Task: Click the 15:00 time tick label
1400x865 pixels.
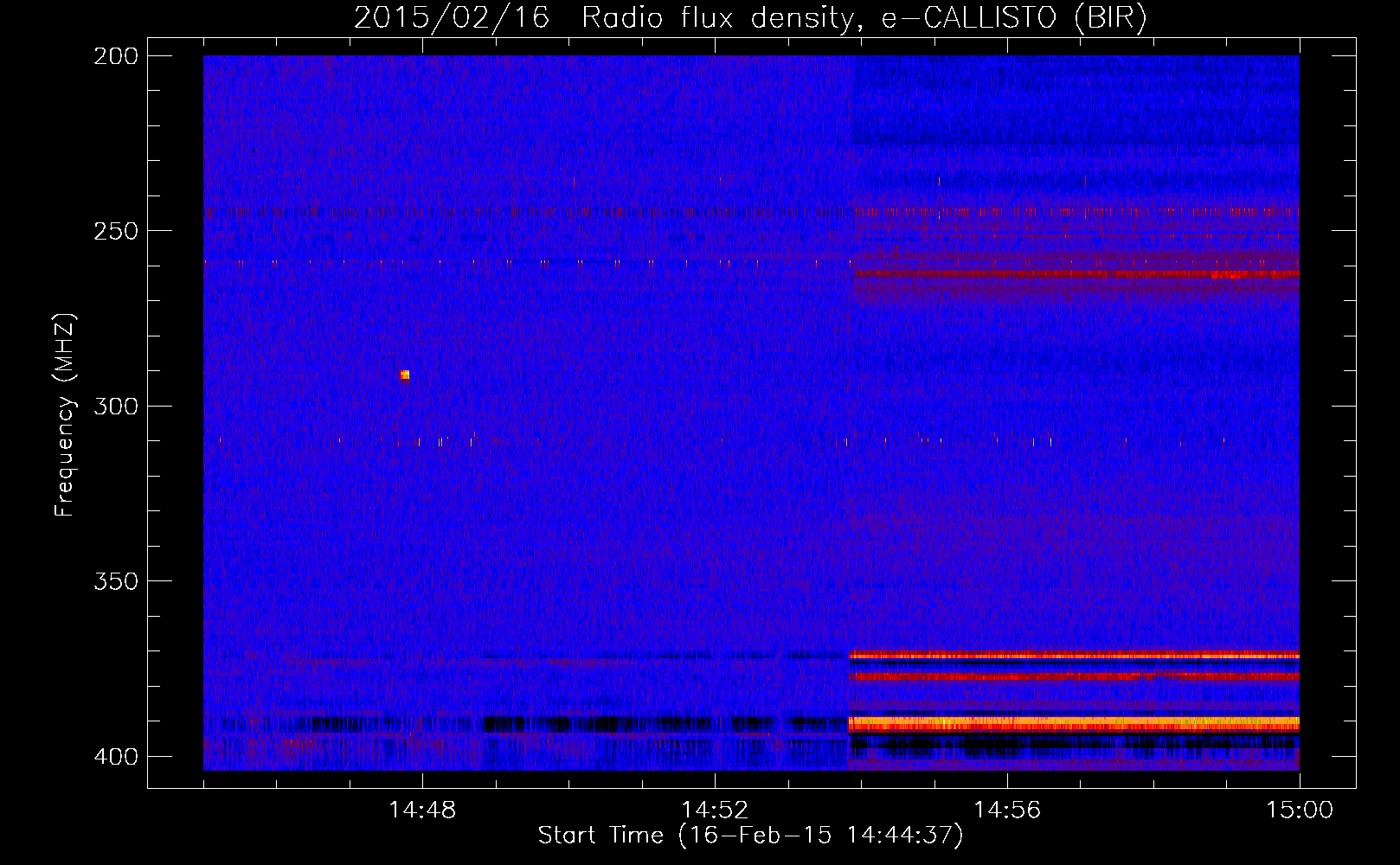Action: 1300,810
